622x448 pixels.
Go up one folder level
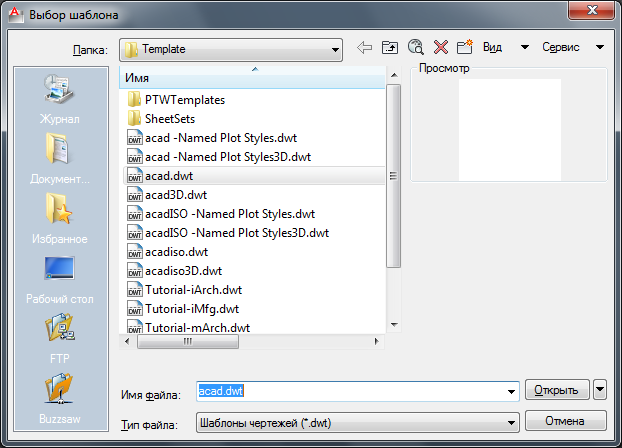390,48
